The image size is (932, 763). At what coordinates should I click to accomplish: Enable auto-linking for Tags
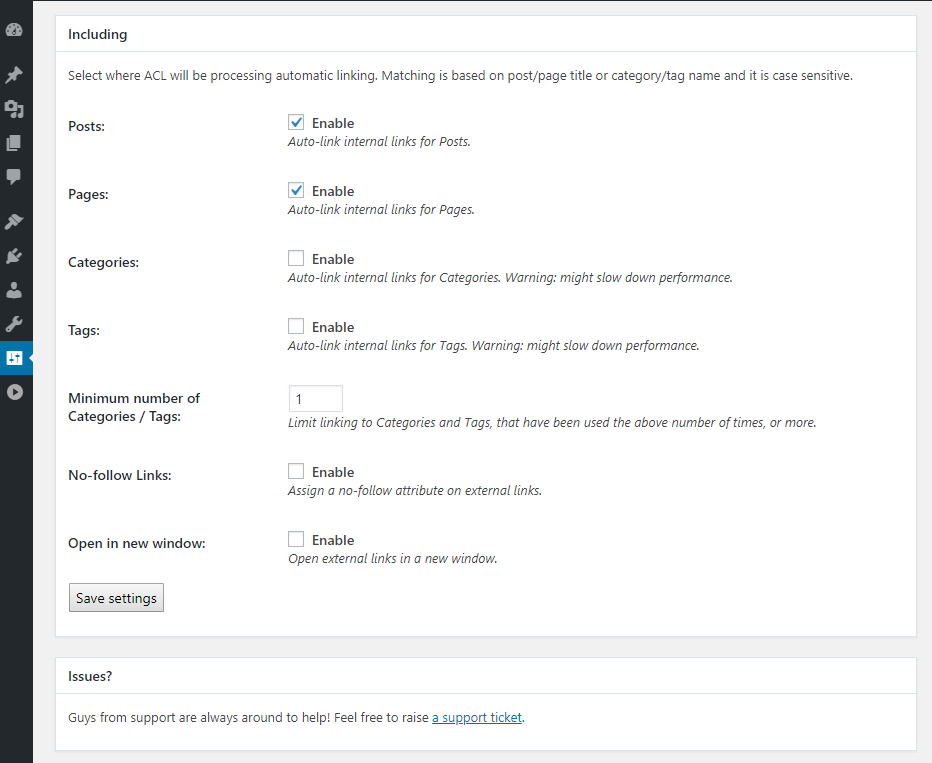[296, 327]
